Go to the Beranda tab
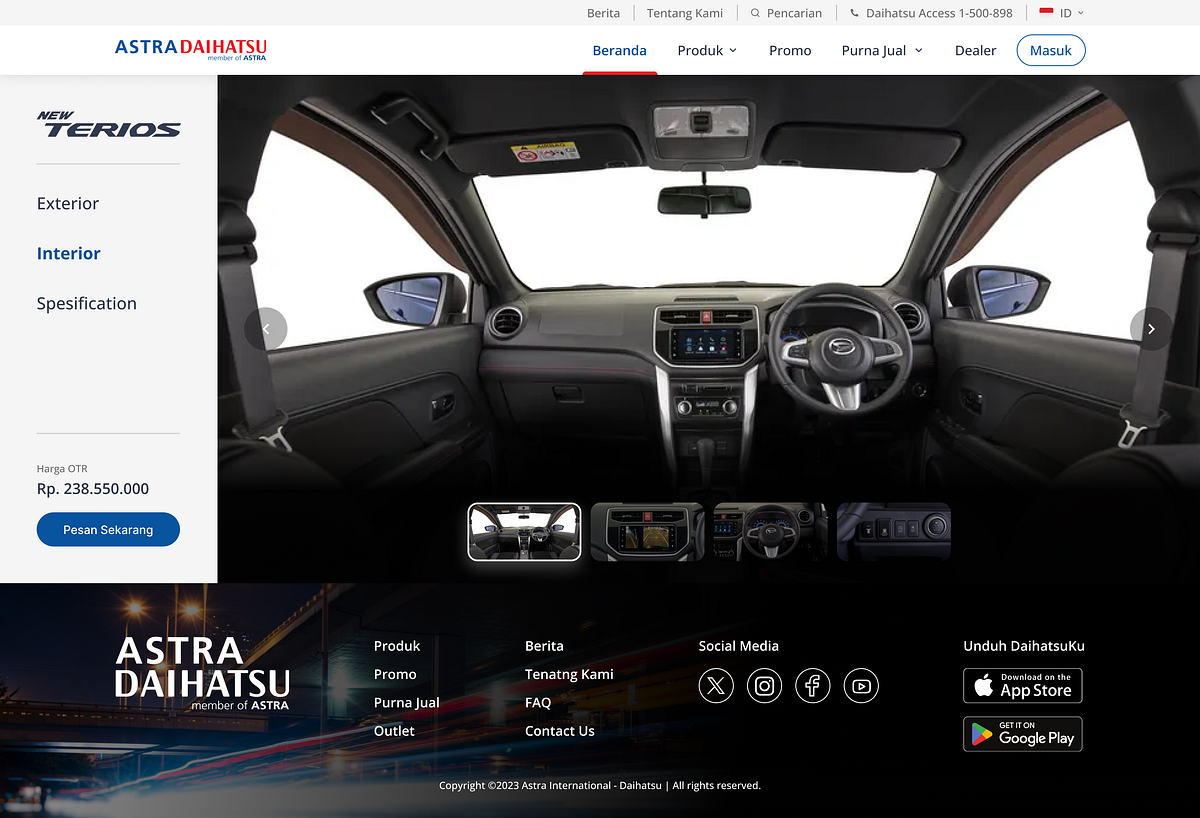 point(620,50)
